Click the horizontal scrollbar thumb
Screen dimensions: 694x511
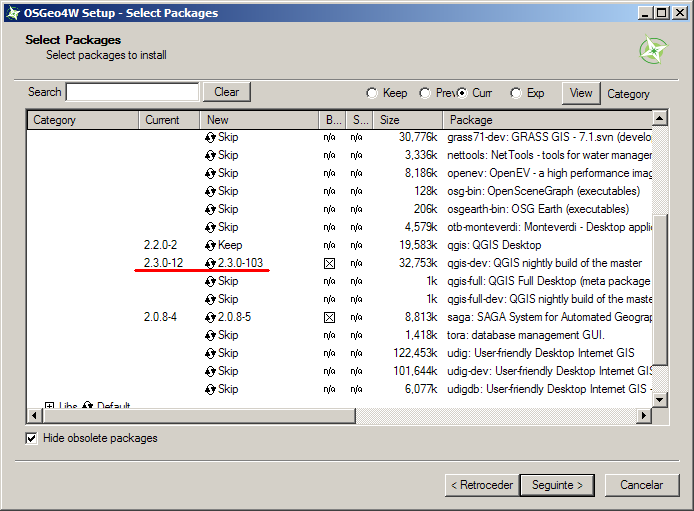199,416
